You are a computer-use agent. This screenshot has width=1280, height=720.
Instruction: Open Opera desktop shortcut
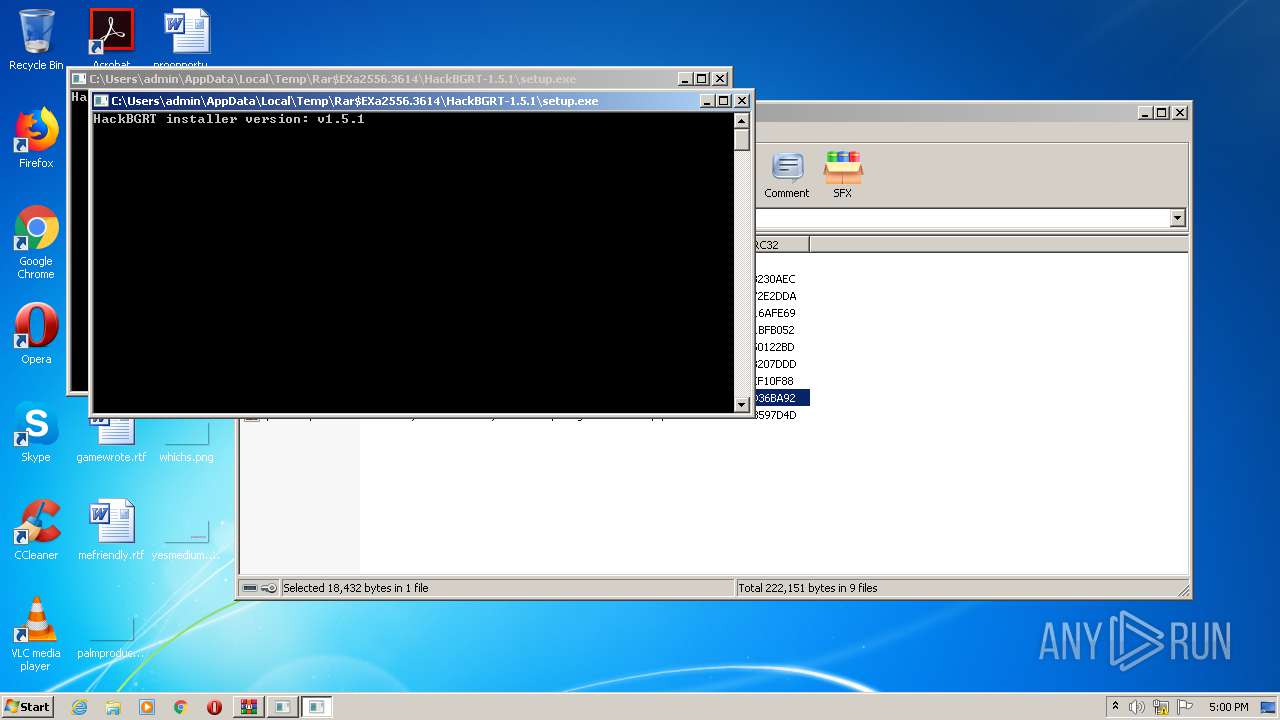[36, 334]
